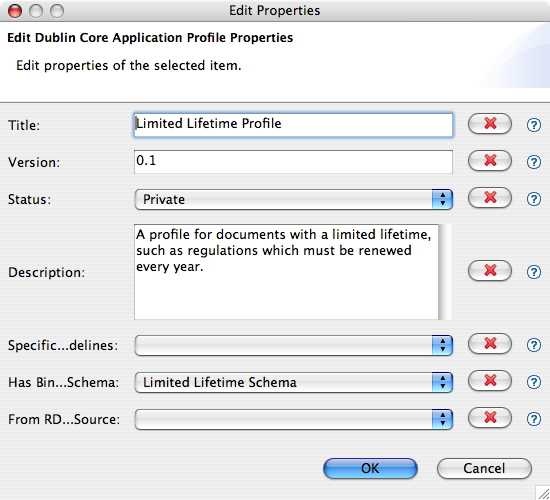Clear From RD...Source with red X
The image size is (550, 500).
point(490,418)
